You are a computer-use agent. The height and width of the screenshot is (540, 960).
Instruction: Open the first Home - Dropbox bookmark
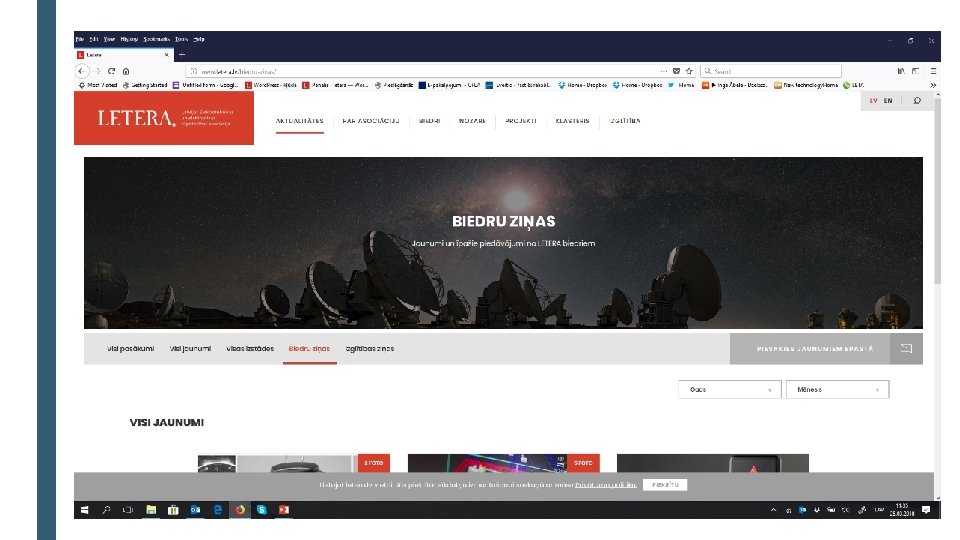pos(582,85)
